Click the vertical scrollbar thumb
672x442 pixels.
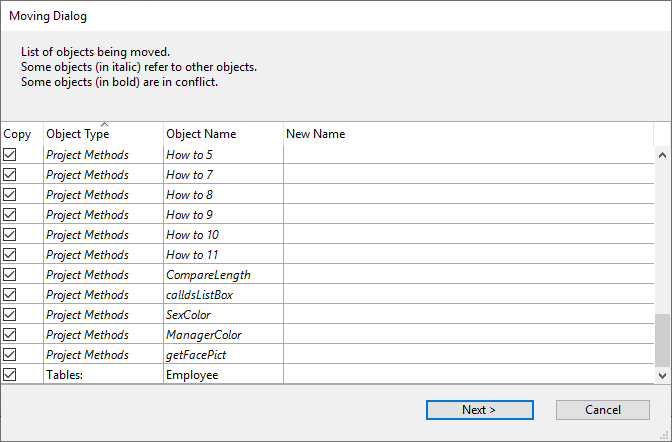pyautogui.click(x=662, y=340)
